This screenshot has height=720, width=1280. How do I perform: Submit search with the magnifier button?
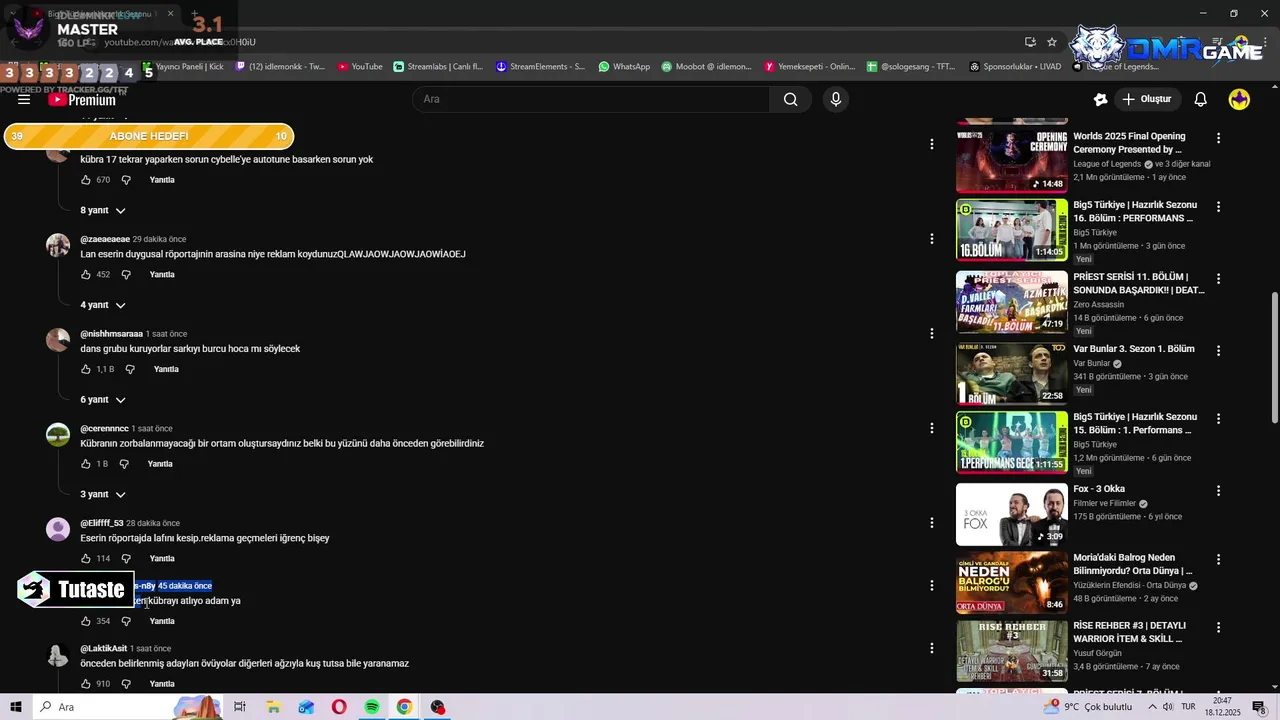click(790, 99)
